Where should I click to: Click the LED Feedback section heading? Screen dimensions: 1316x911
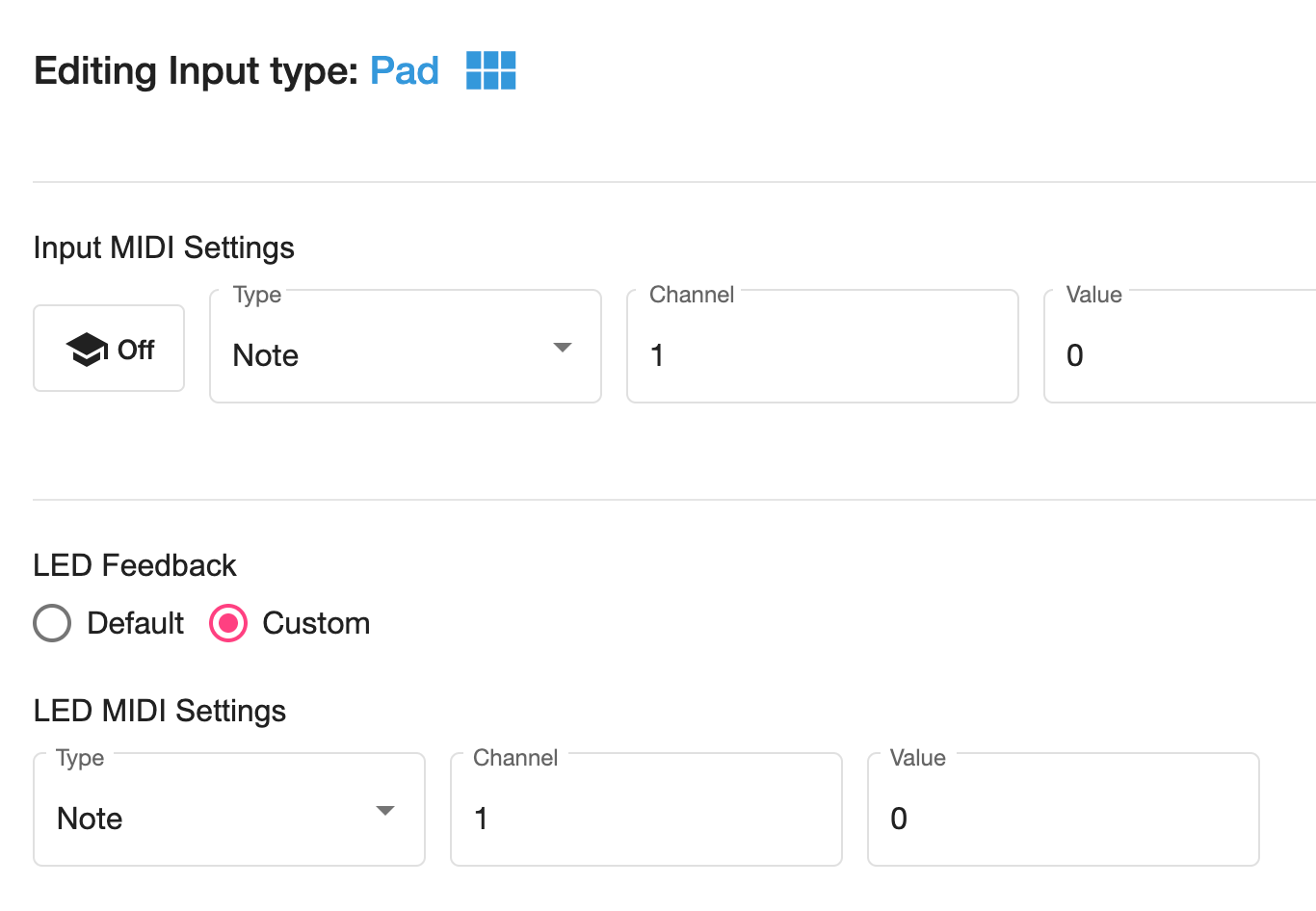(135, 565)
